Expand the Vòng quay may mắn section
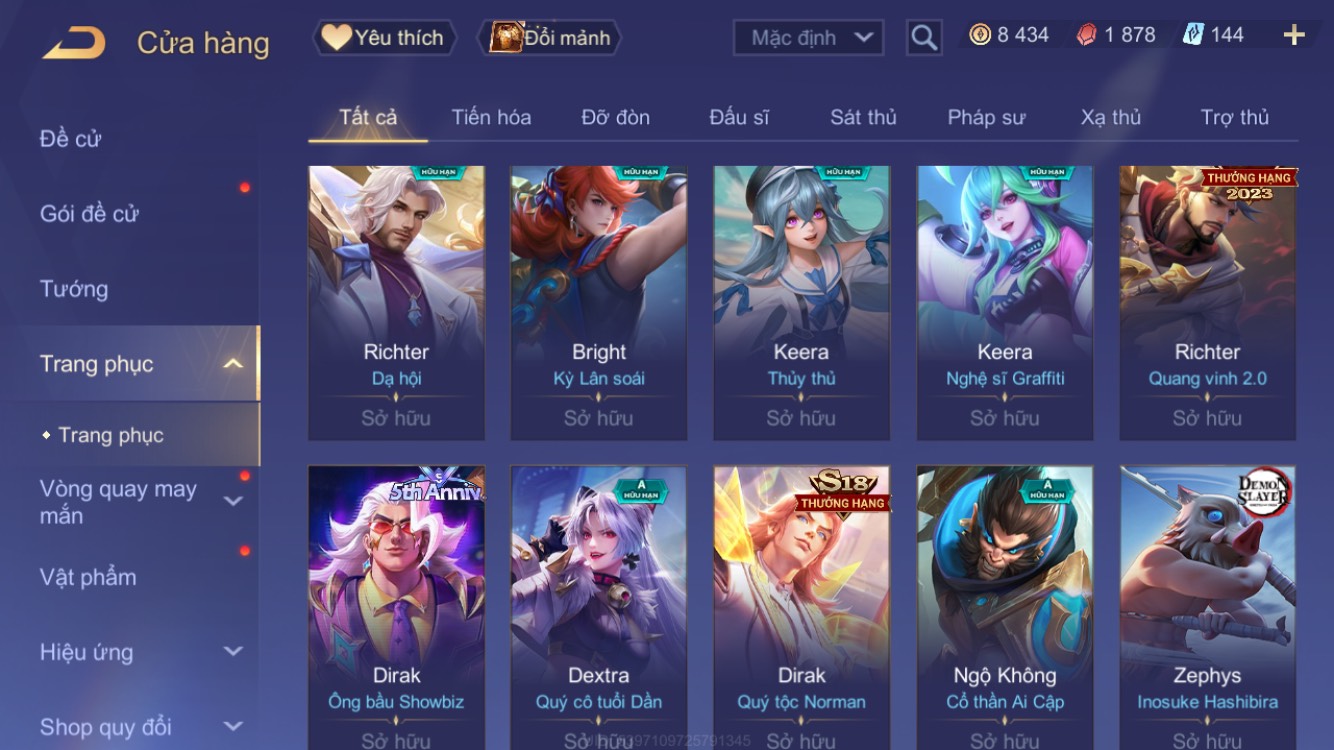Viewport: 1334px width, 750px height. (x=233, y=501)
